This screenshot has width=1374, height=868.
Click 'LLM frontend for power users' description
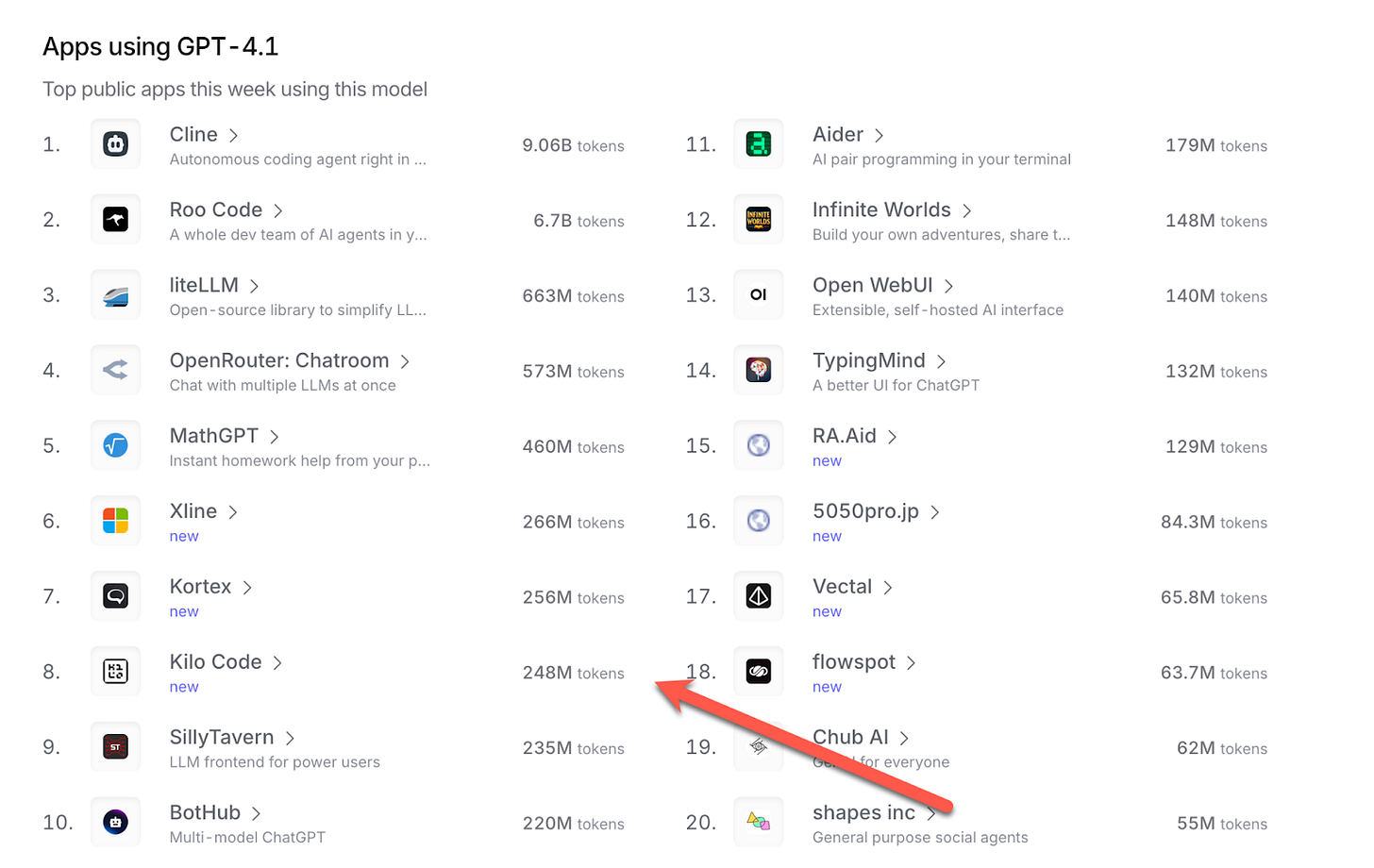tap(275, 762)
